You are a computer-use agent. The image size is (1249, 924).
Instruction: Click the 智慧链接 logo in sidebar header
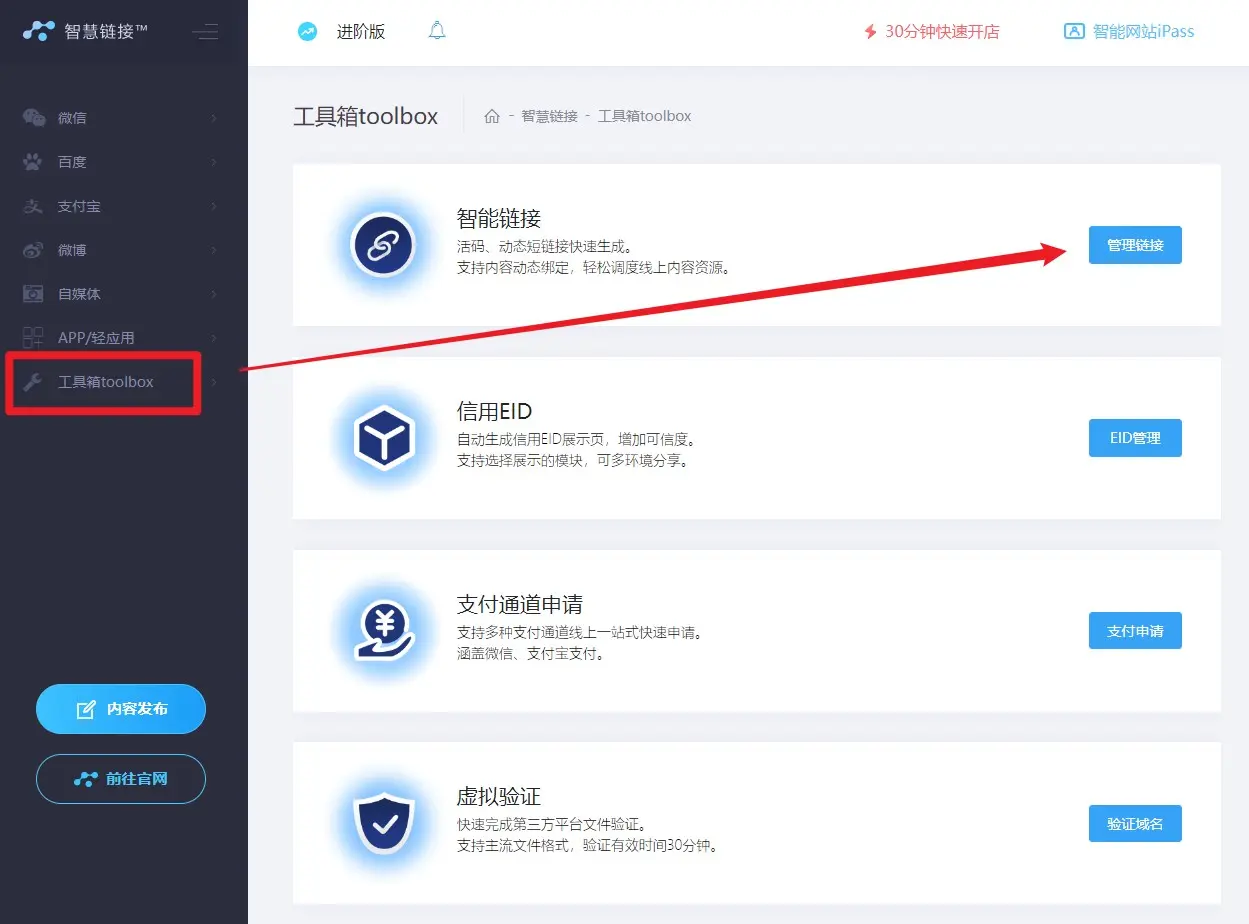[x=85, y=31]
